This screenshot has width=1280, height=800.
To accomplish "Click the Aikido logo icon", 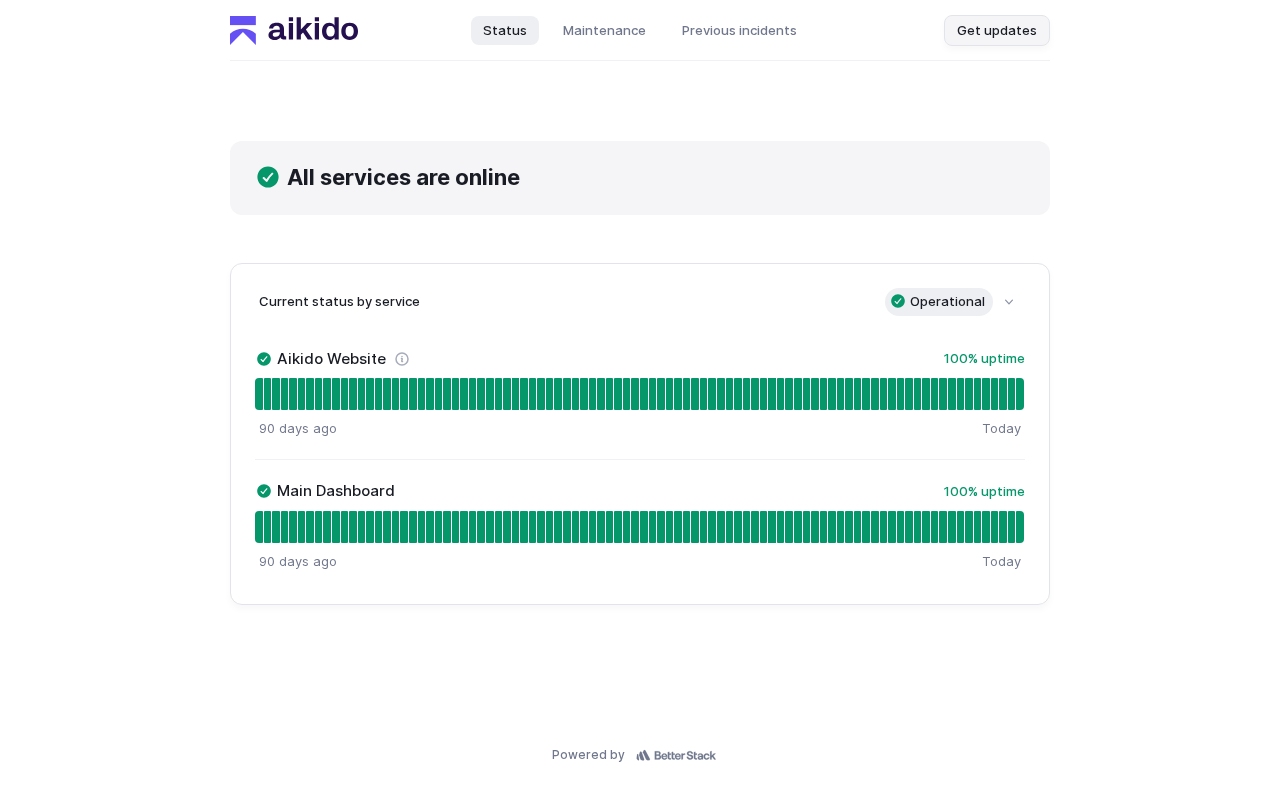I will tap(243, 30).
